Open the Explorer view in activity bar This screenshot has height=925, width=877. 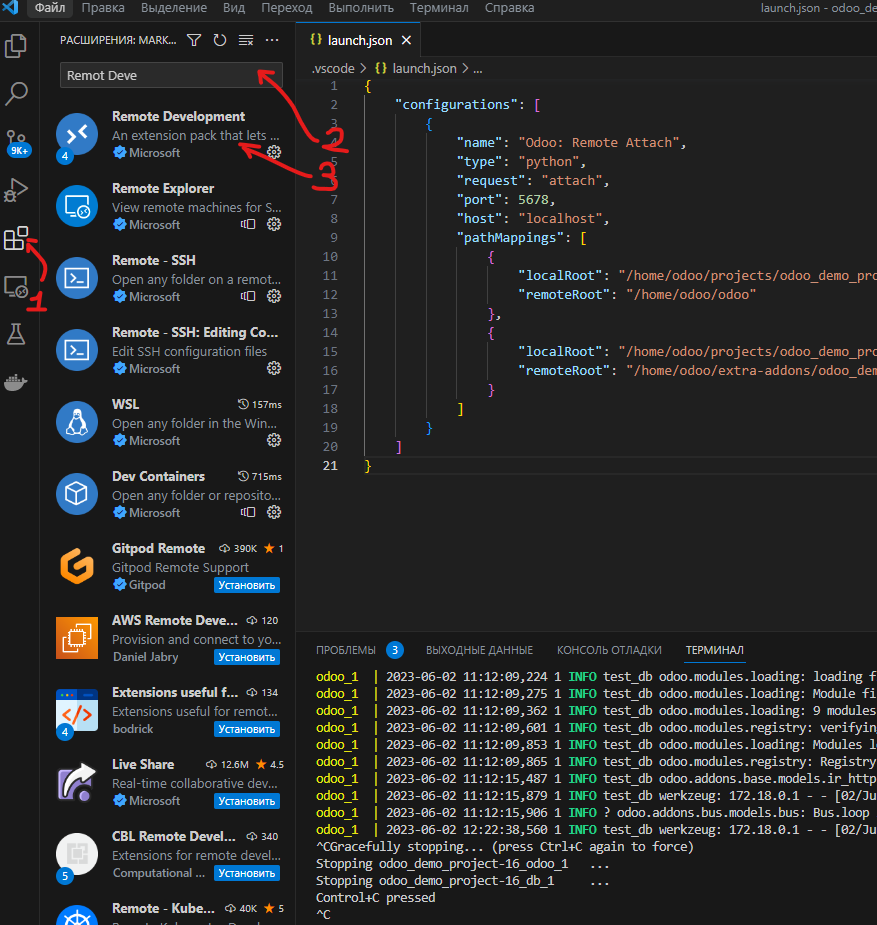[x=16, y=46]
